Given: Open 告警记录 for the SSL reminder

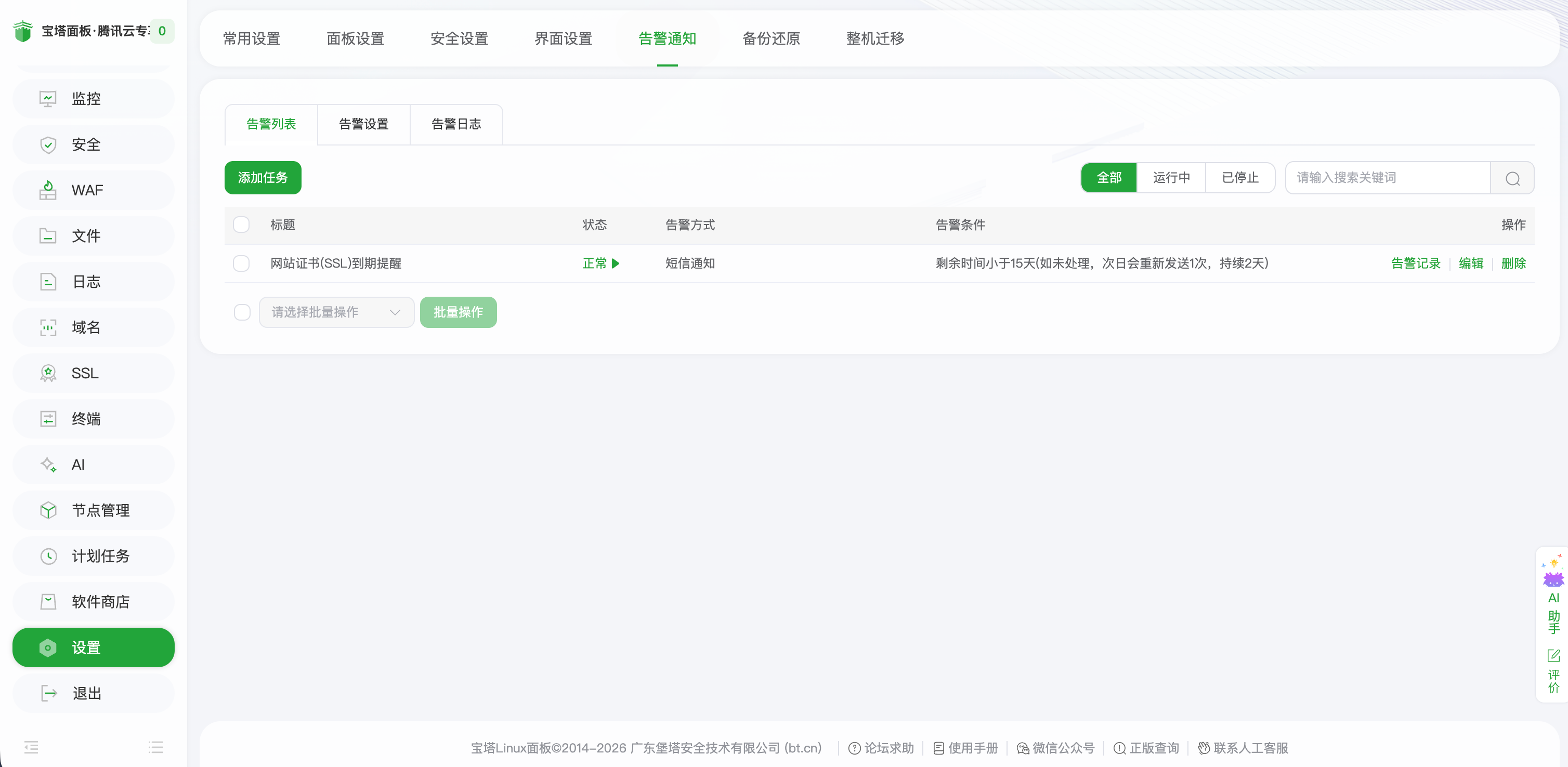Looking at the screenshot, I should pyautogui.click(x=1416, y=263).
